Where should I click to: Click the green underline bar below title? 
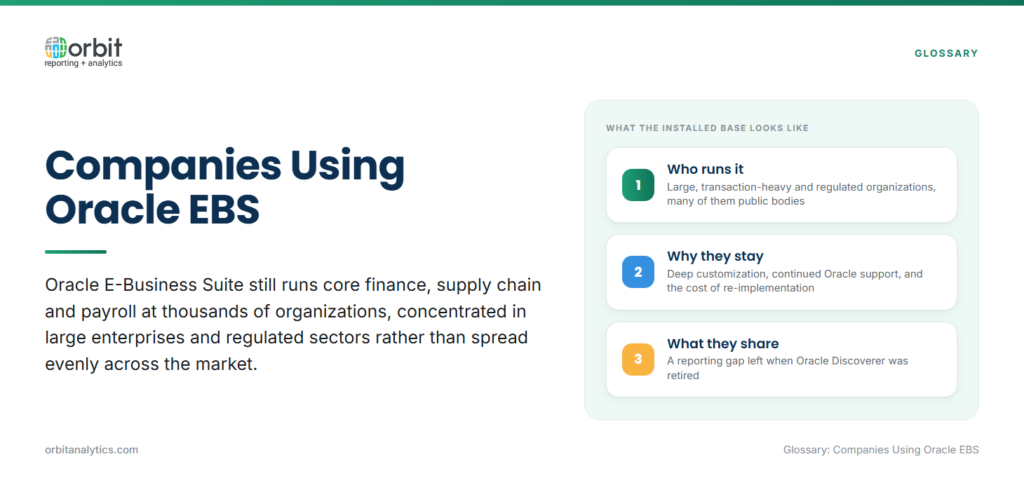pyautogui.click(x=76, y=251)
